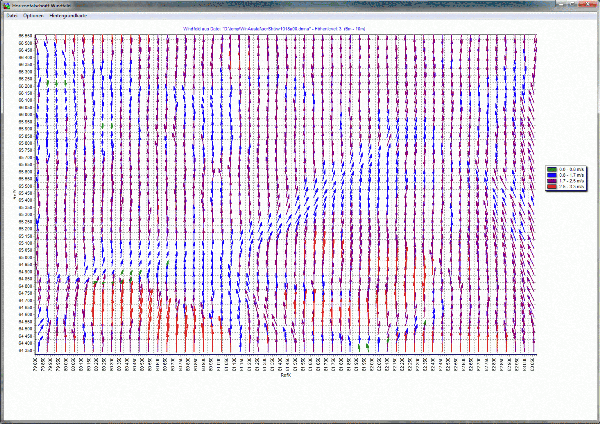Select the purple legend color swatch
The image size is (600, 424).
click(550, 180)
